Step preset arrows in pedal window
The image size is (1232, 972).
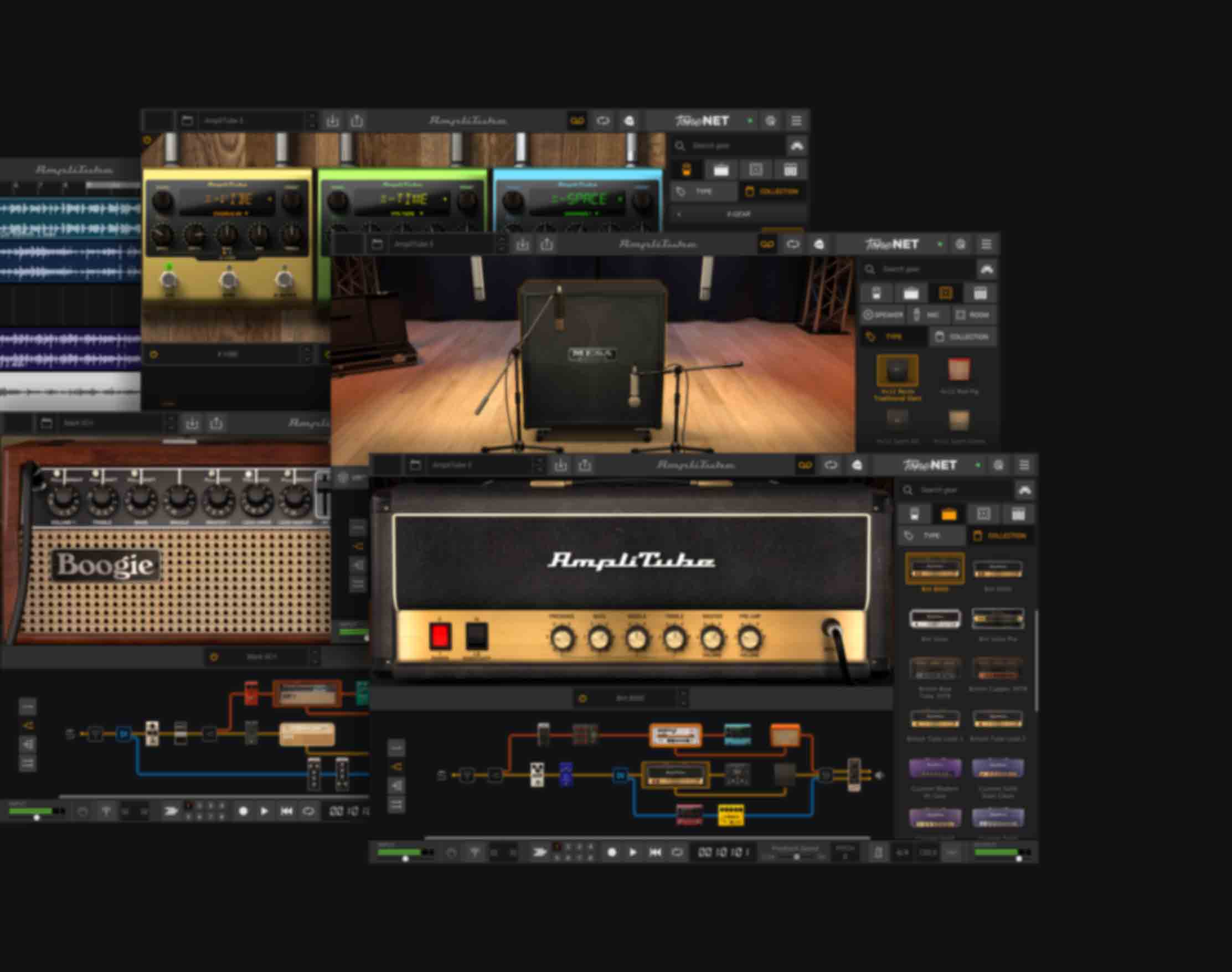[x=311, y=121]
